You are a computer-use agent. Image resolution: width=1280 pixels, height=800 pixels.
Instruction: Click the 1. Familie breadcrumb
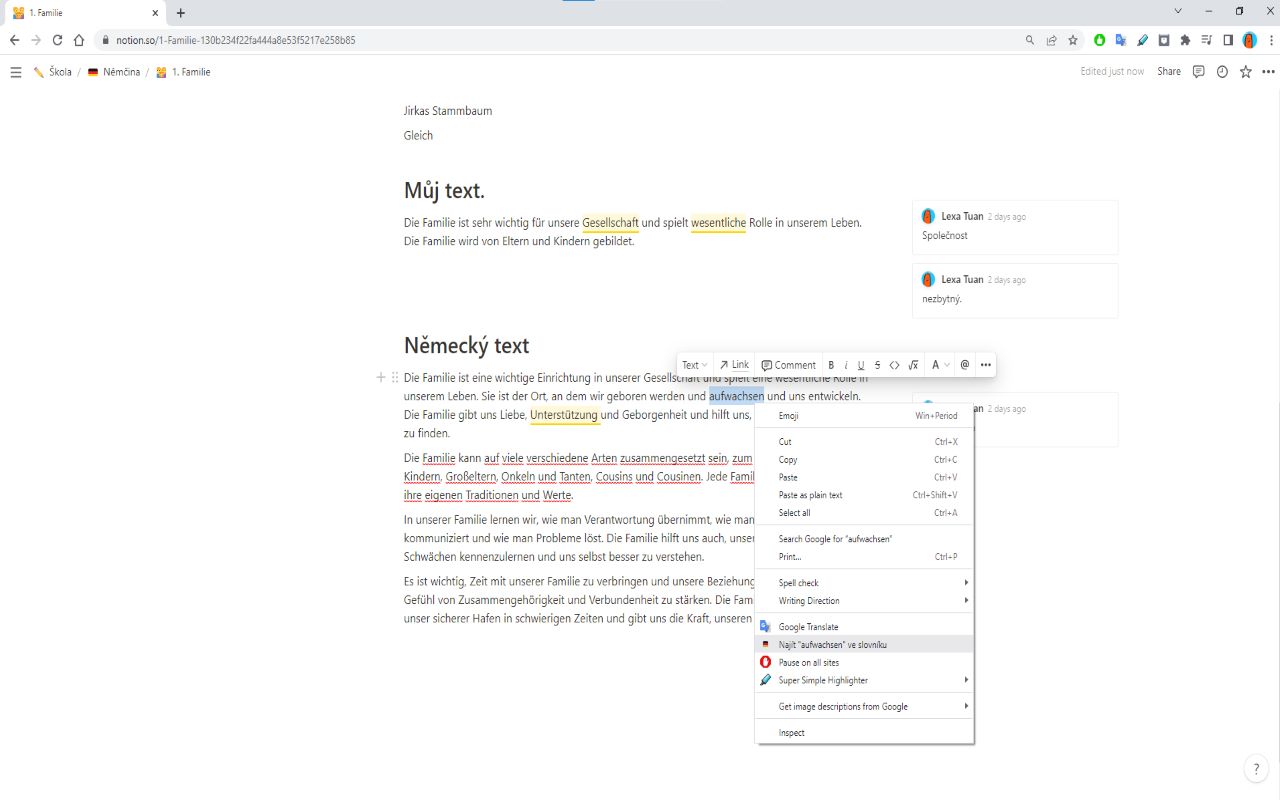coord(183,72)
